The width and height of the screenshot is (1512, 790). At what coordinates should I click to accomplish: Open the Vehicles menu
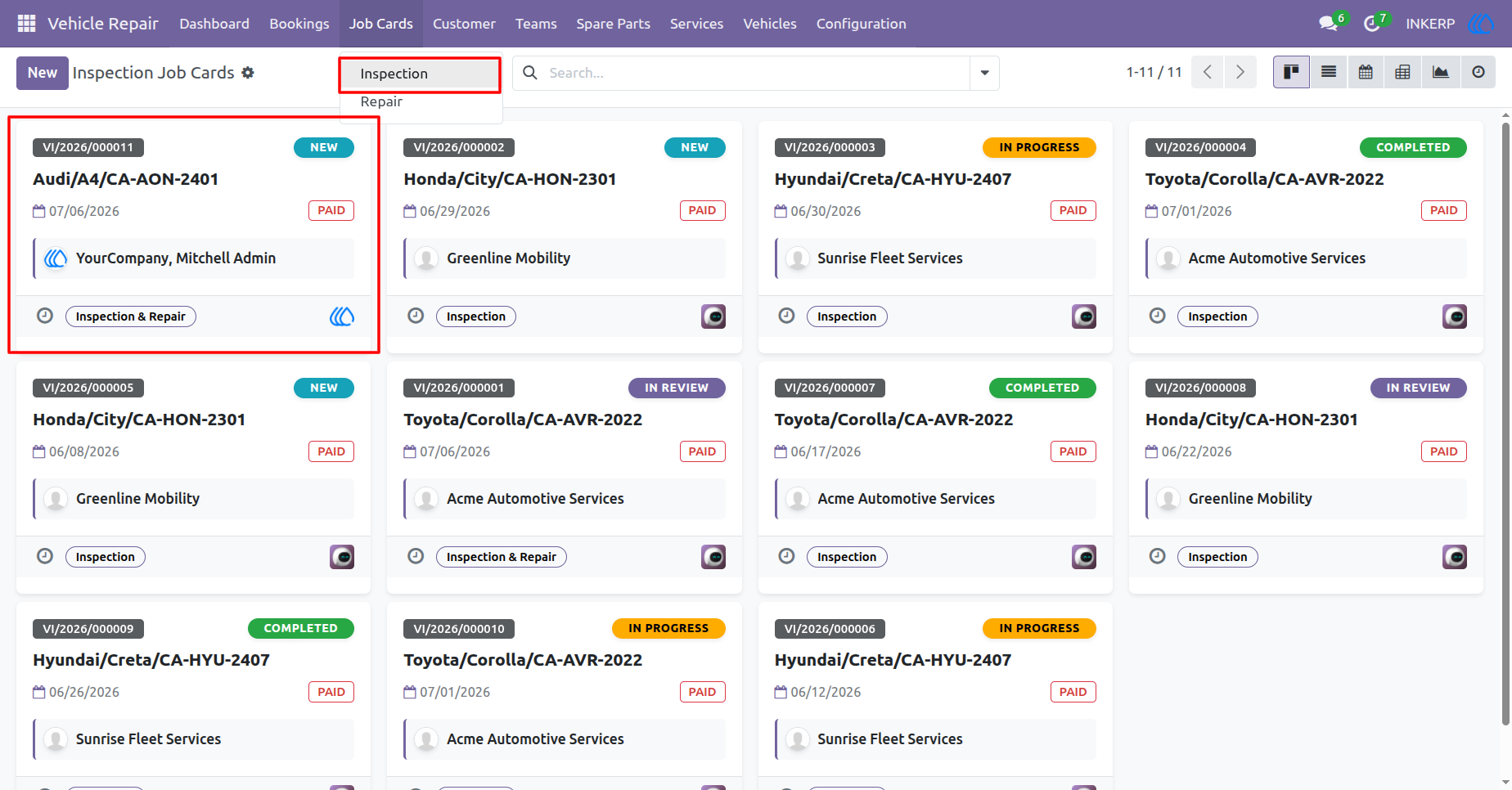click(x=769, y=24)
